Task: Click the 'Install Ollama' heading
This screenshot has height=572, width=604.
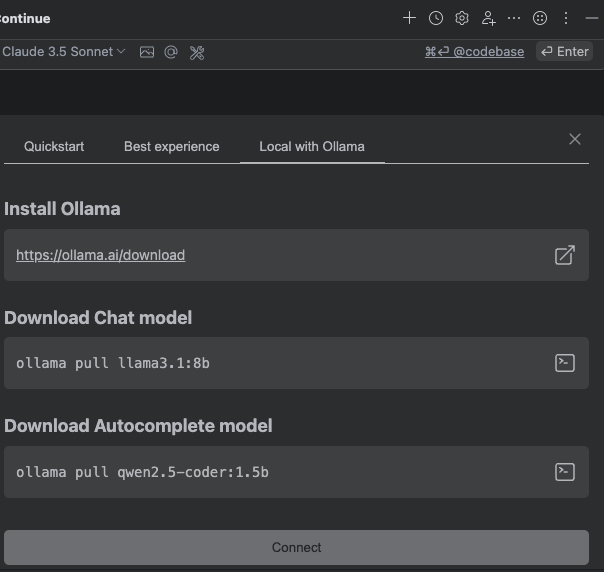Action: click(x=62, y=209)
